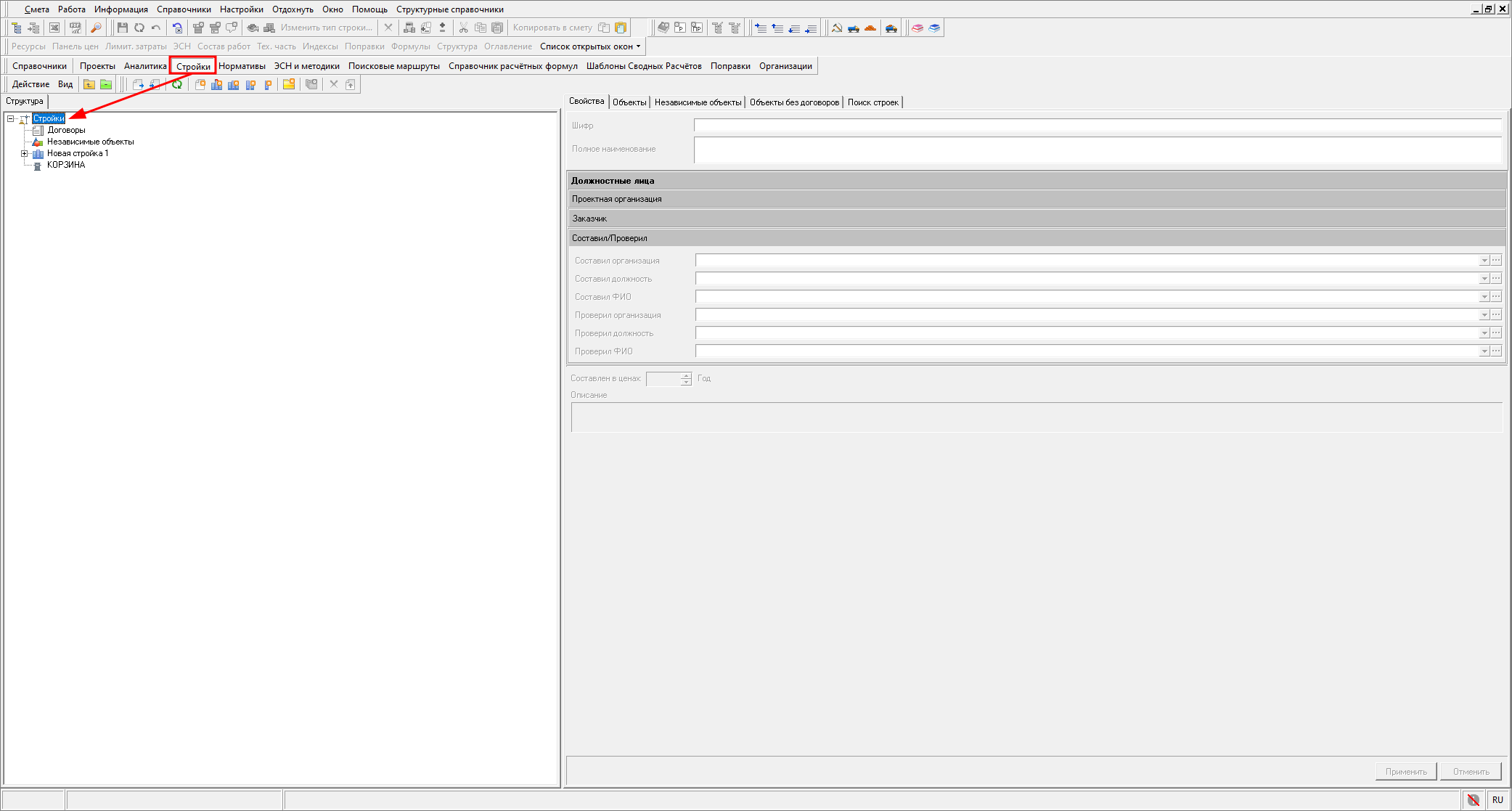Viewport: 1512px width, 811px height.
Task: Expand the Новая стройка 1 tree node
Action: (24, 153)
